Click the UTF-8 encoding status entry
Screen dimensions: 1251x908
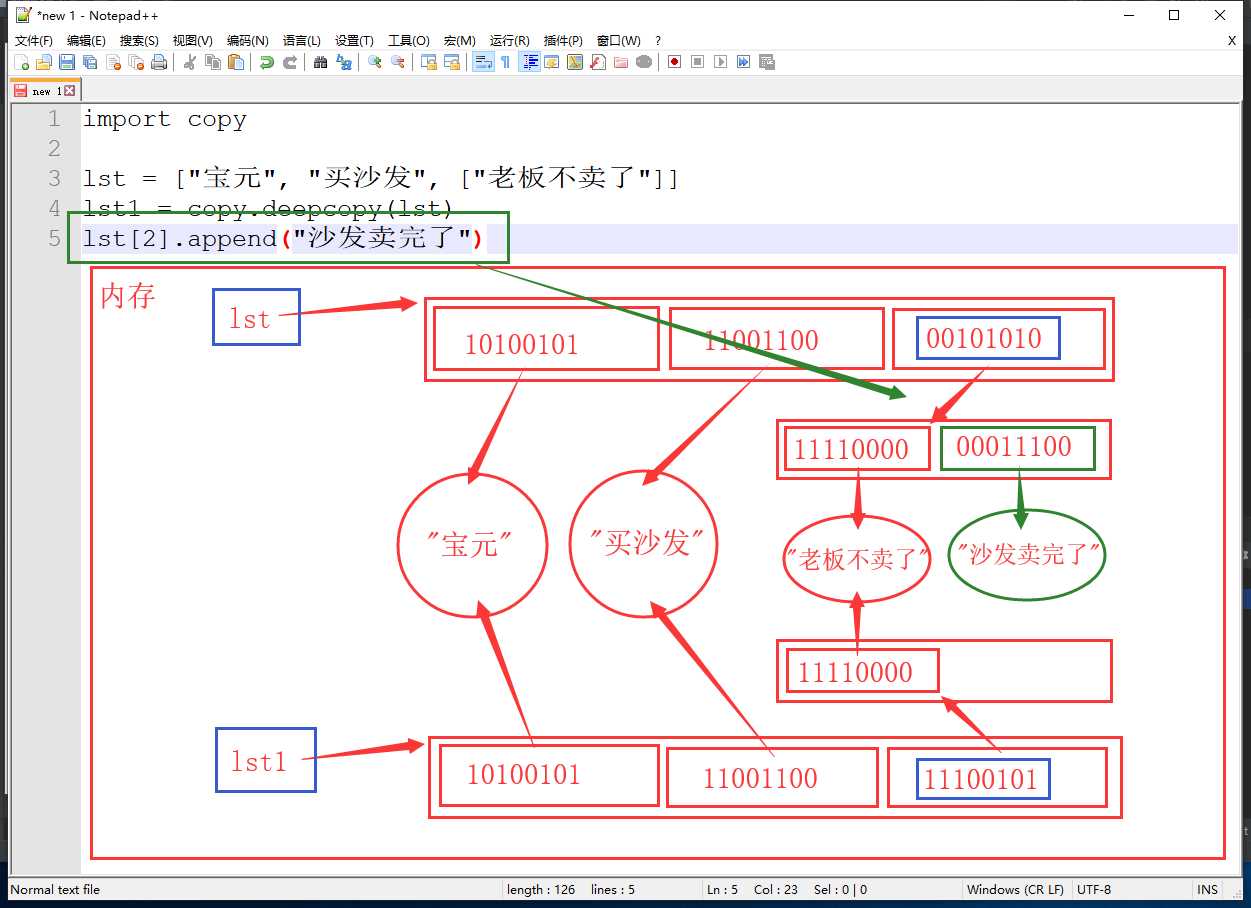tap(1094, 889)
